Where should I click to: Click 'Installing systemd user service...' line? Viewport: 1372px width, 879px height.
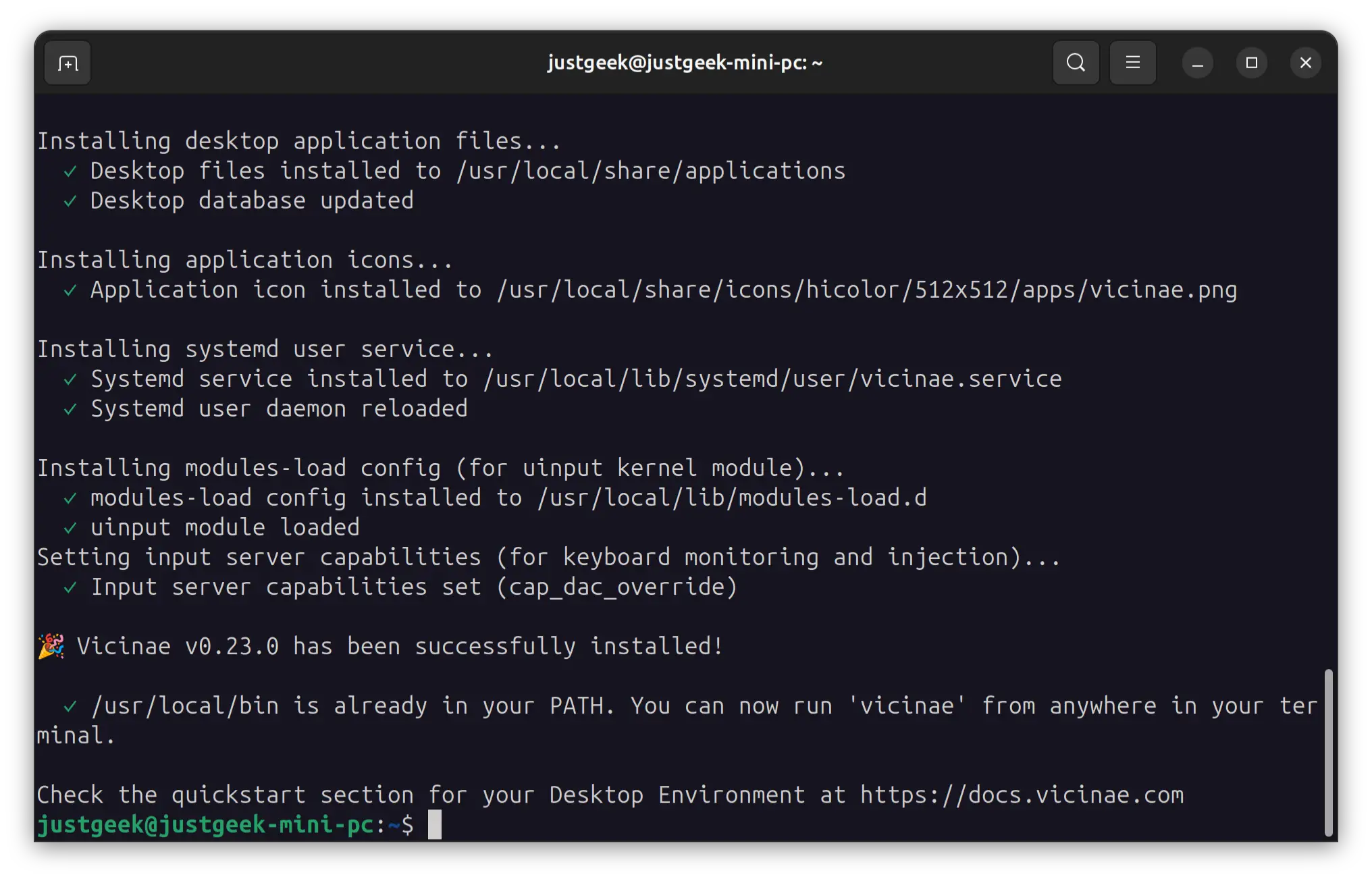tap(265, 349)
